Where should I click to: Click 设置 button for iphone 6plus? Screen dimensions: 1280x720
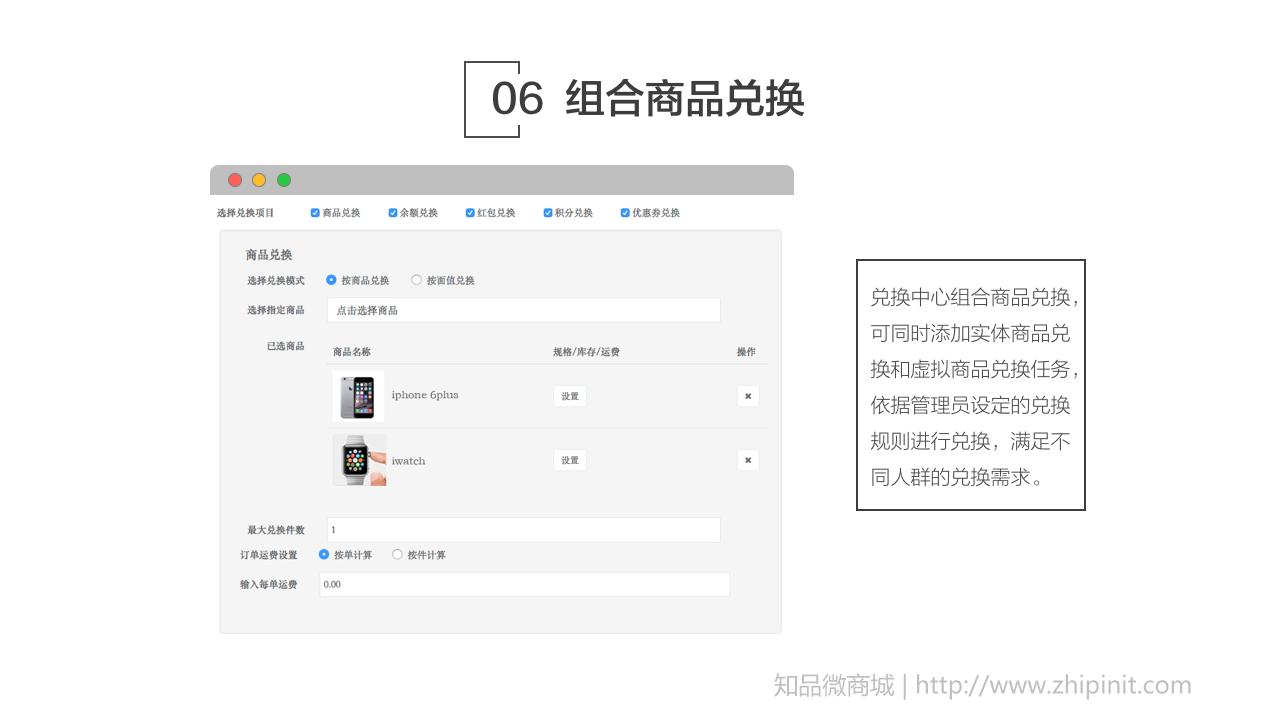570,396
